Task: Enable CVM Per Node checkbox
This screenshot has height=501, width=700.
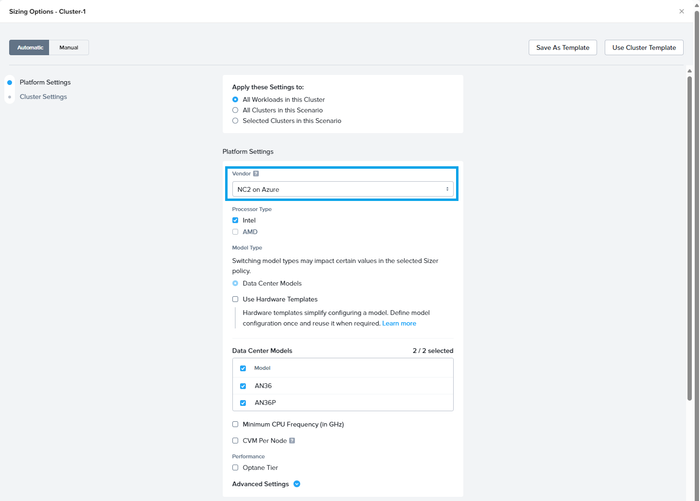Action: [235, 441]
